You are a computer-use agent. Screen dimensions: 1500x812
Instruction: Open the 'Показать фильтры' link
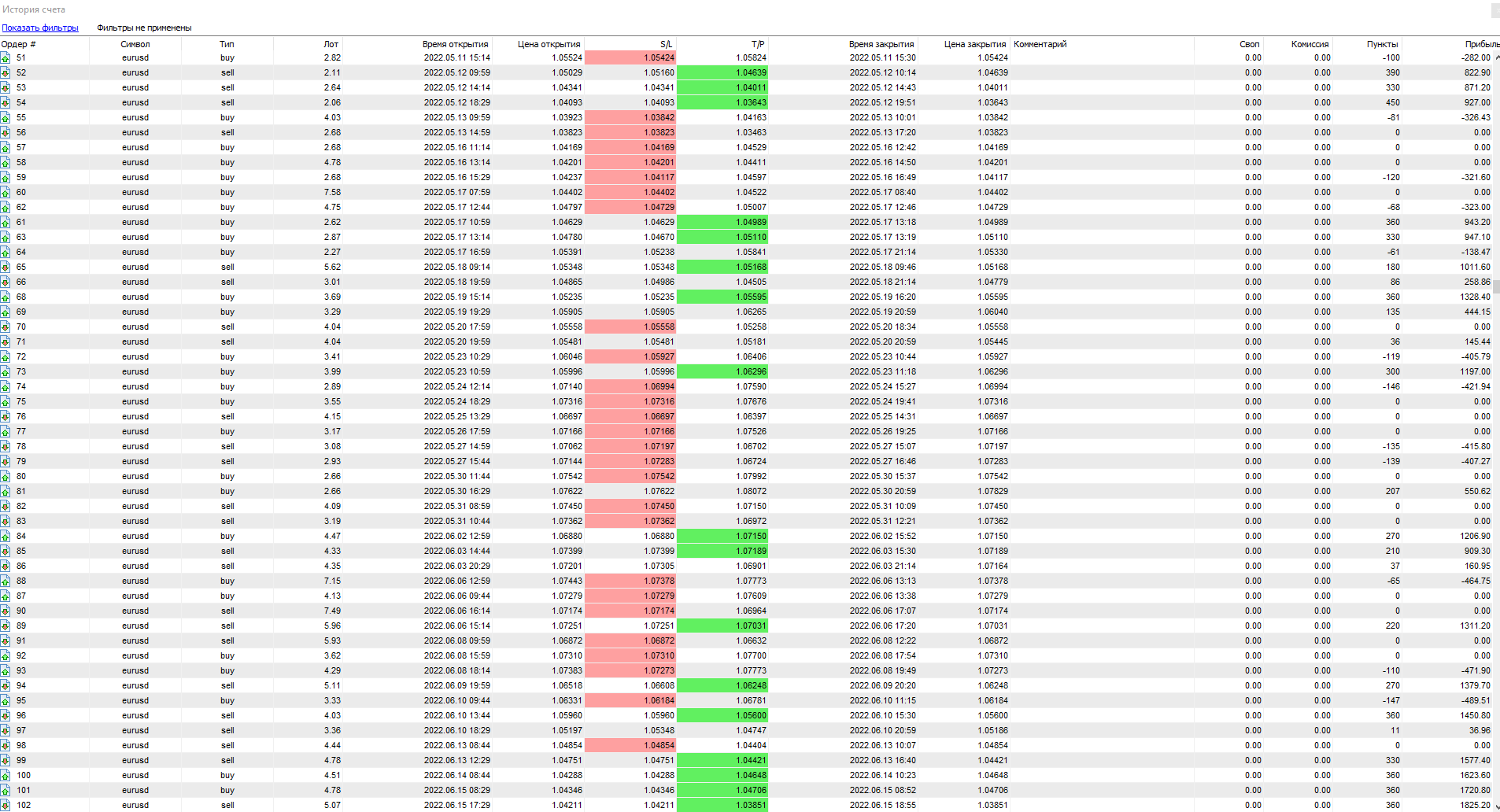40,28
